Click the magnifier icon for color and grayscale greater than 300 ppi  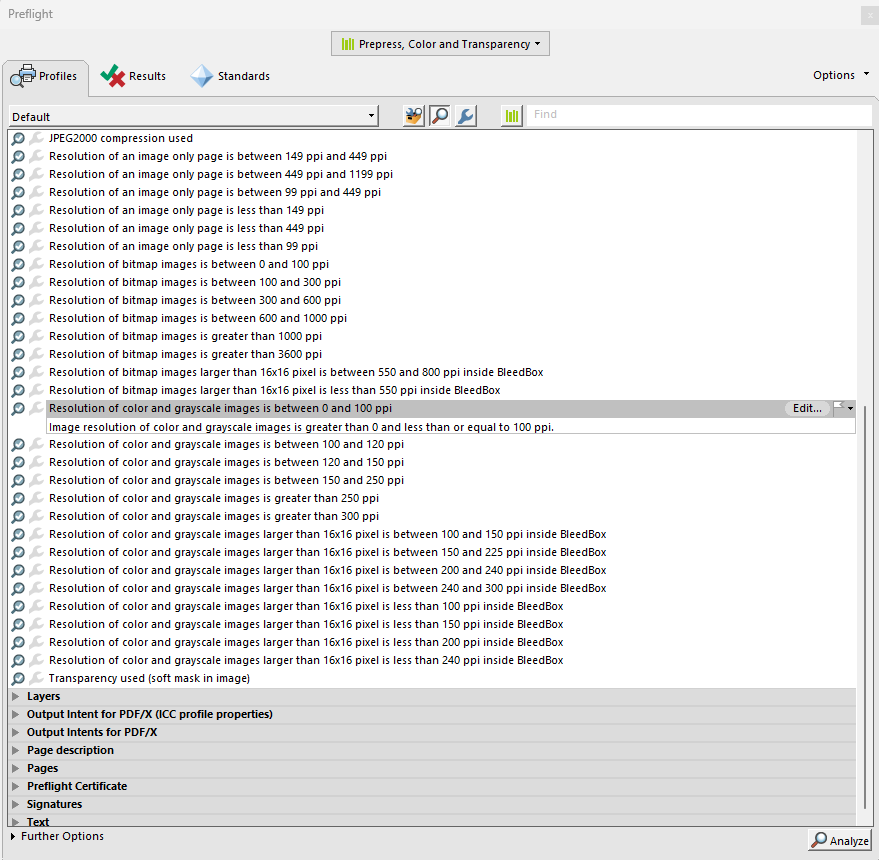tap(18, 516)
